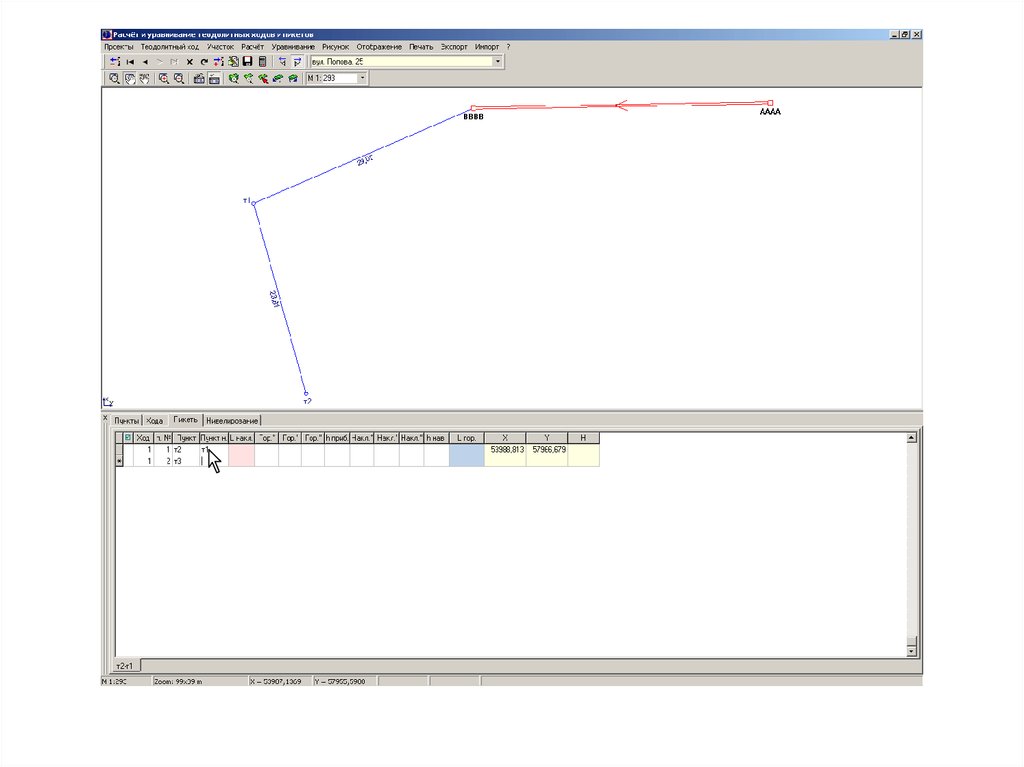This screenshot has height=767, width=1024.
Task: Click the zoom out magnifier icon
Action: click(x=179, y=78)
